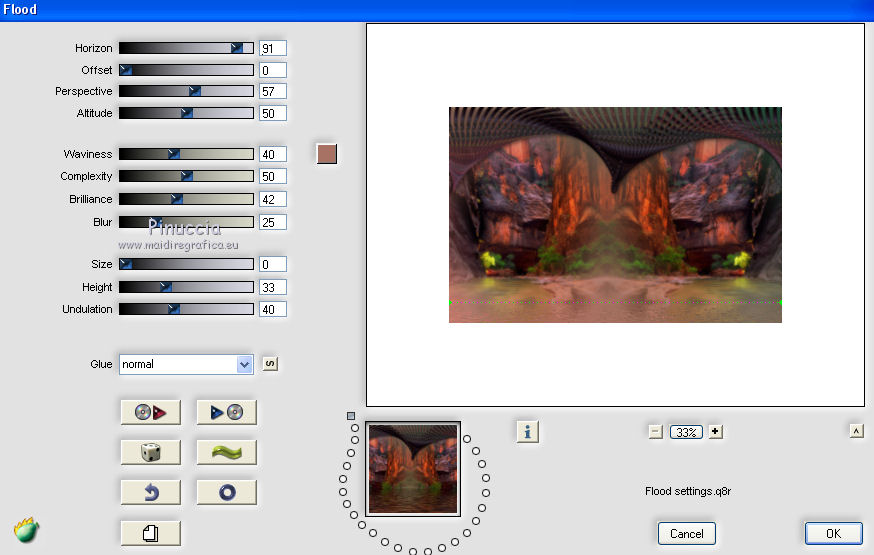Click the Brilliance slider

coord(186,199)
